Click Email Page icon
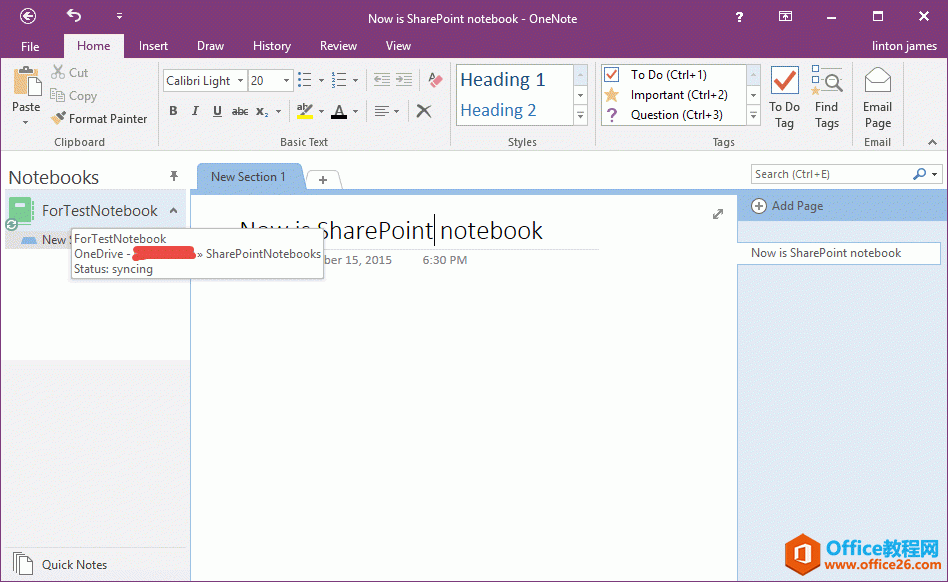This screenshot has height=582, width=948. [x=877, y=97]
